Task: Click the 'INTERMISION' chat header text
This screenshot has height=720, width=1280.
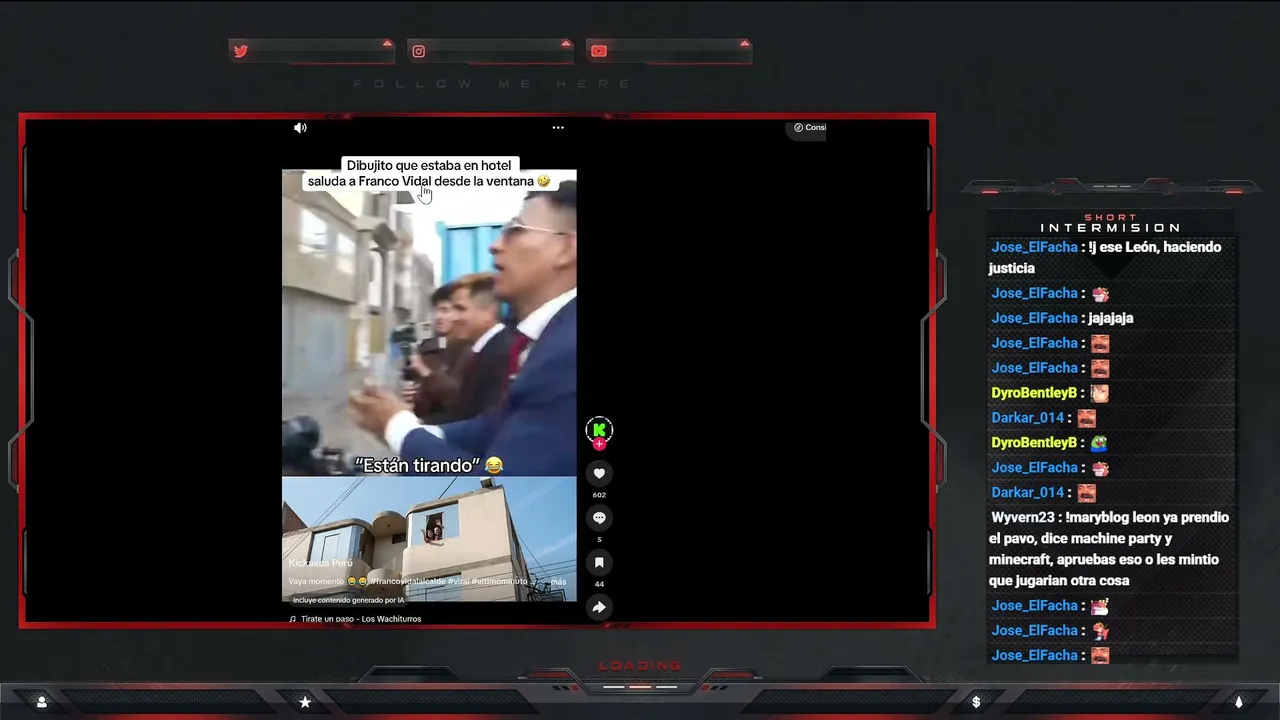Action: click(1111, 228)
